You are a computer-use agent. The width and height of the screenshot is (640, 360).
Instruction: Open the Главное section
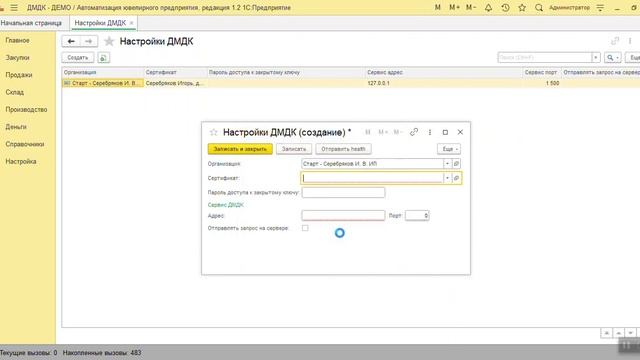point(18,40)
